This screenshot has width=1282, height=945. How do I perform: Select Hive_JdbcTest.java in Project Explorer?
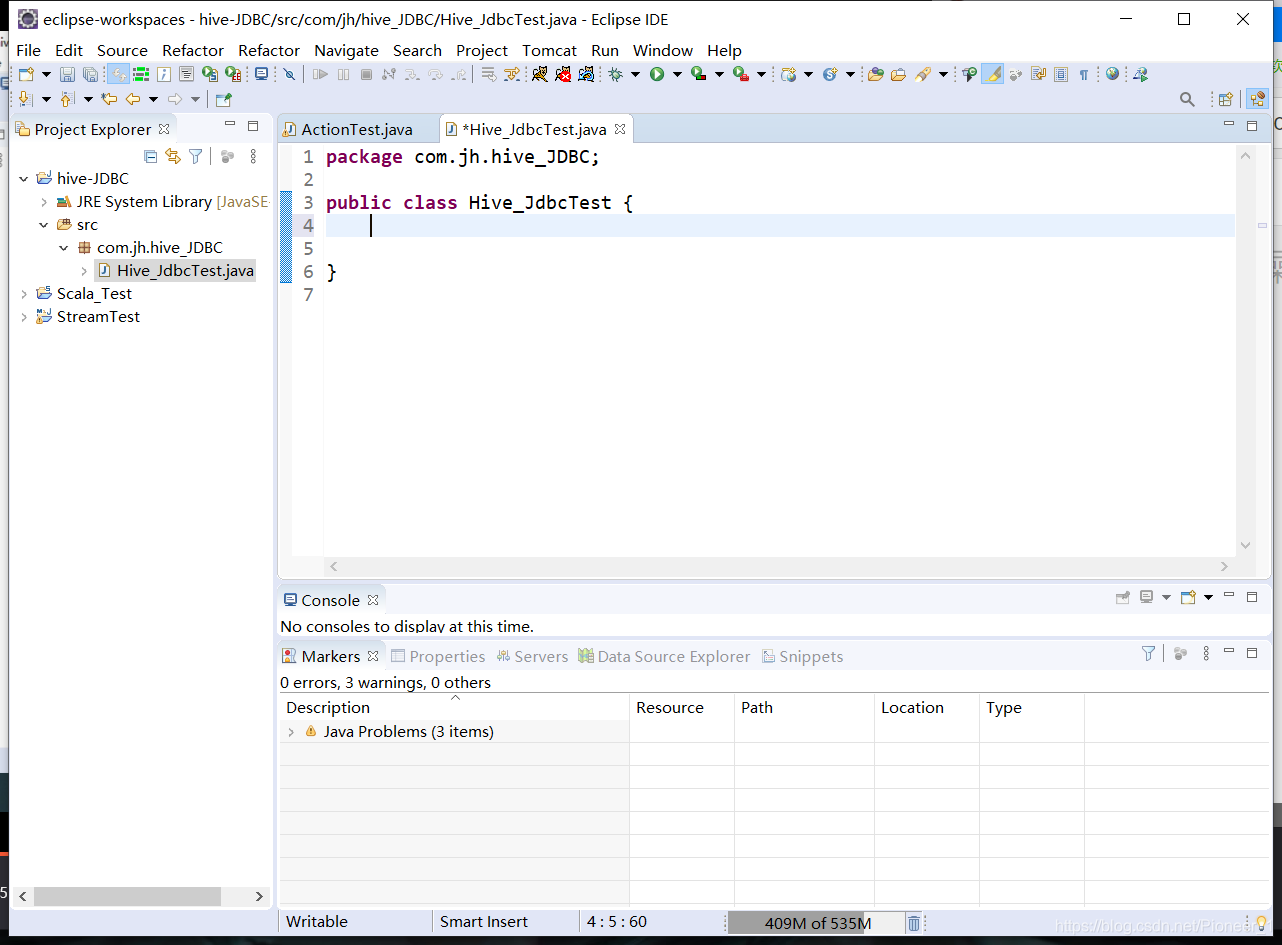click(185, 270)
